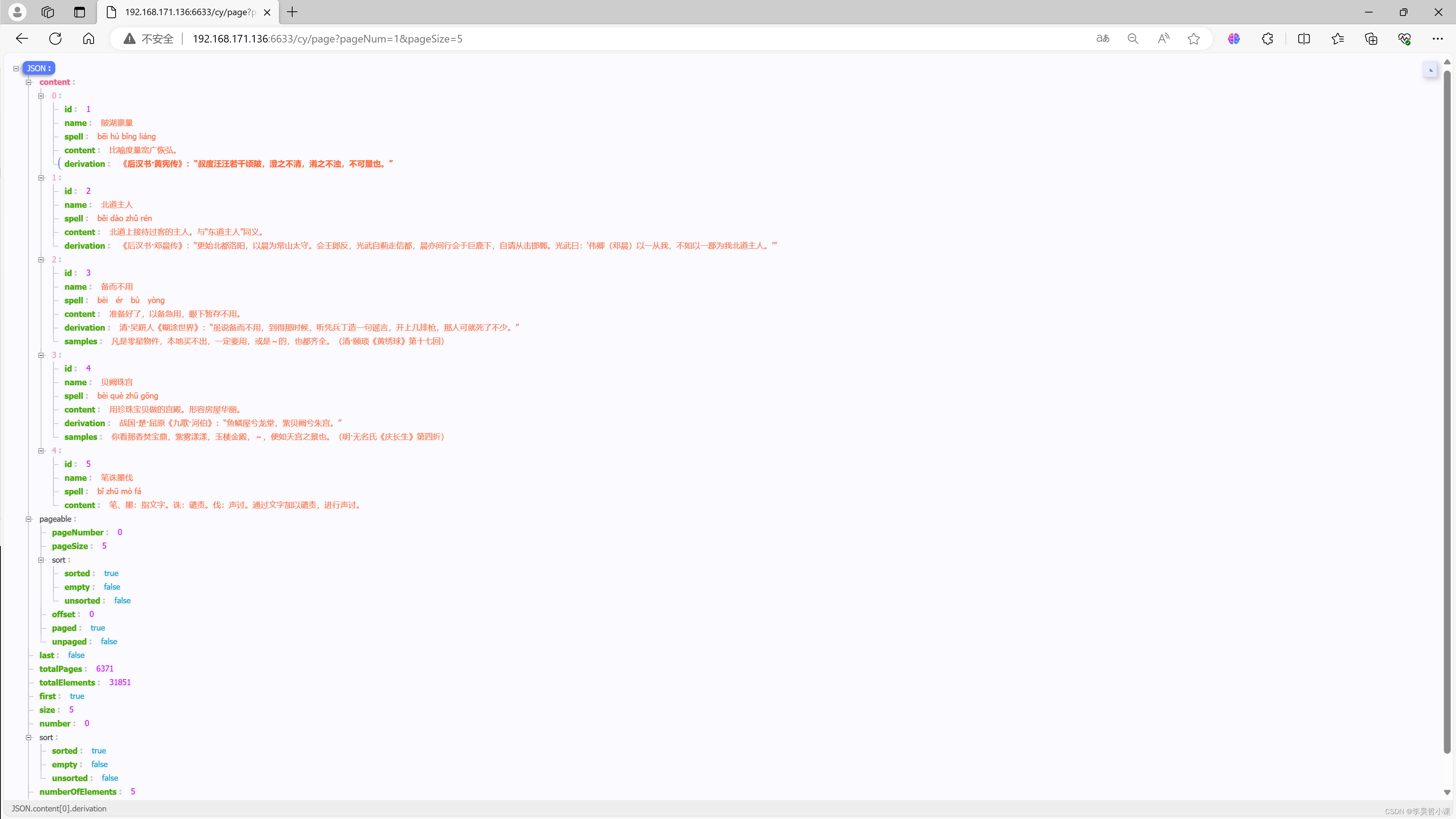The height and width of the screenshot is (819, 1456).
Task: Click the JSON root badge
Action: pyautogui.click(x=38, y=68)
